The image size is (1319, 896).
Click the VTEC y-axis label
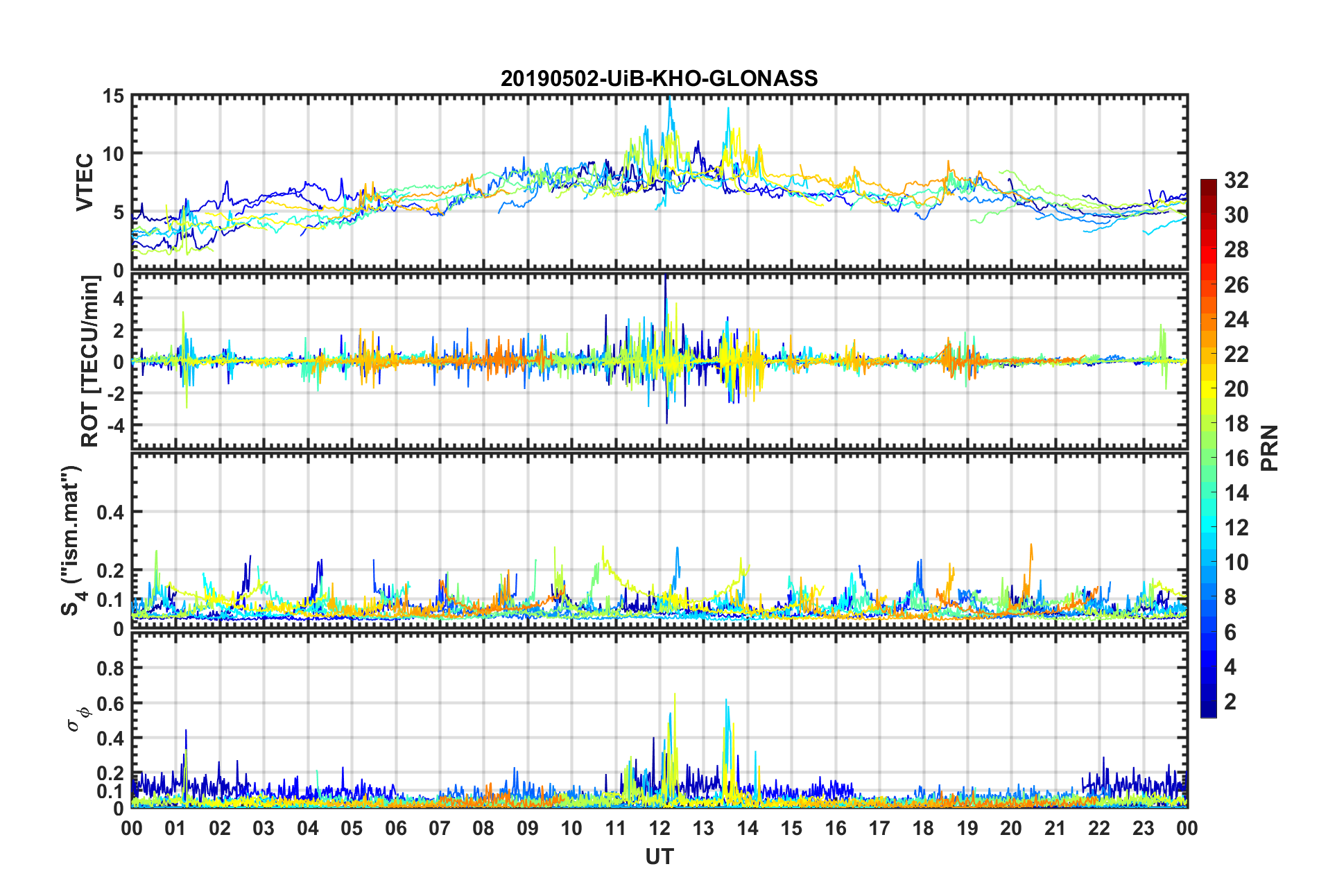tap(84, 182)
